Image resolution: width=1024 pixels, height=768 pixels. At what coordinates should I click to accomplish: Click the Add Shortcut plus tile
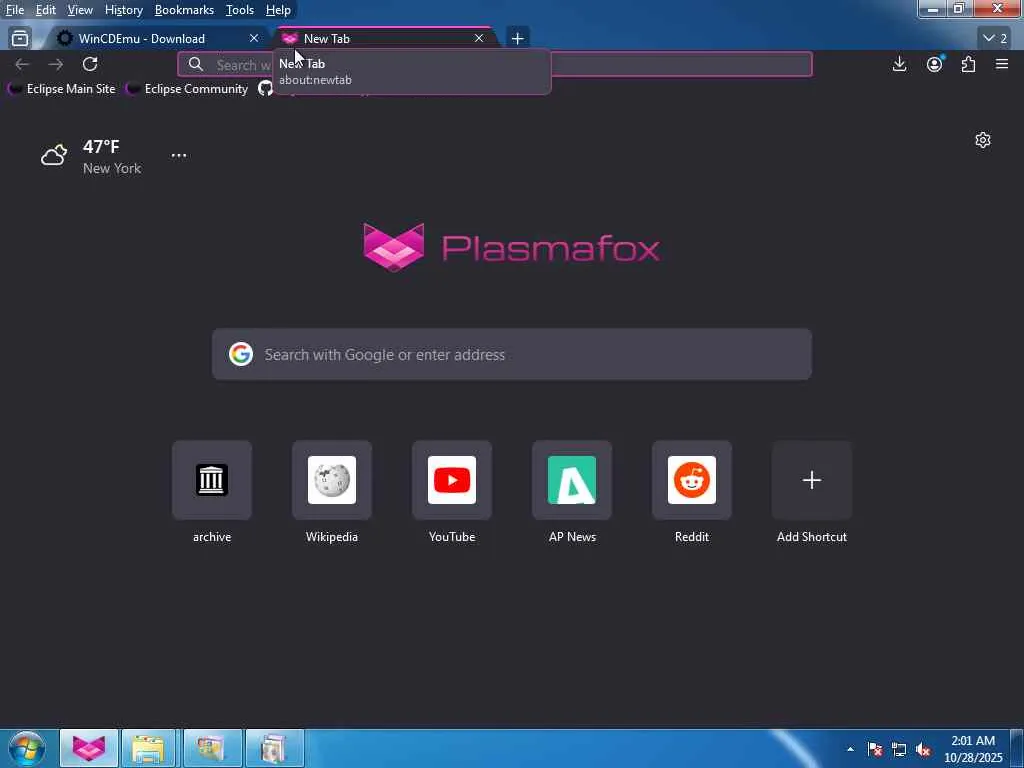click(812, 480)
